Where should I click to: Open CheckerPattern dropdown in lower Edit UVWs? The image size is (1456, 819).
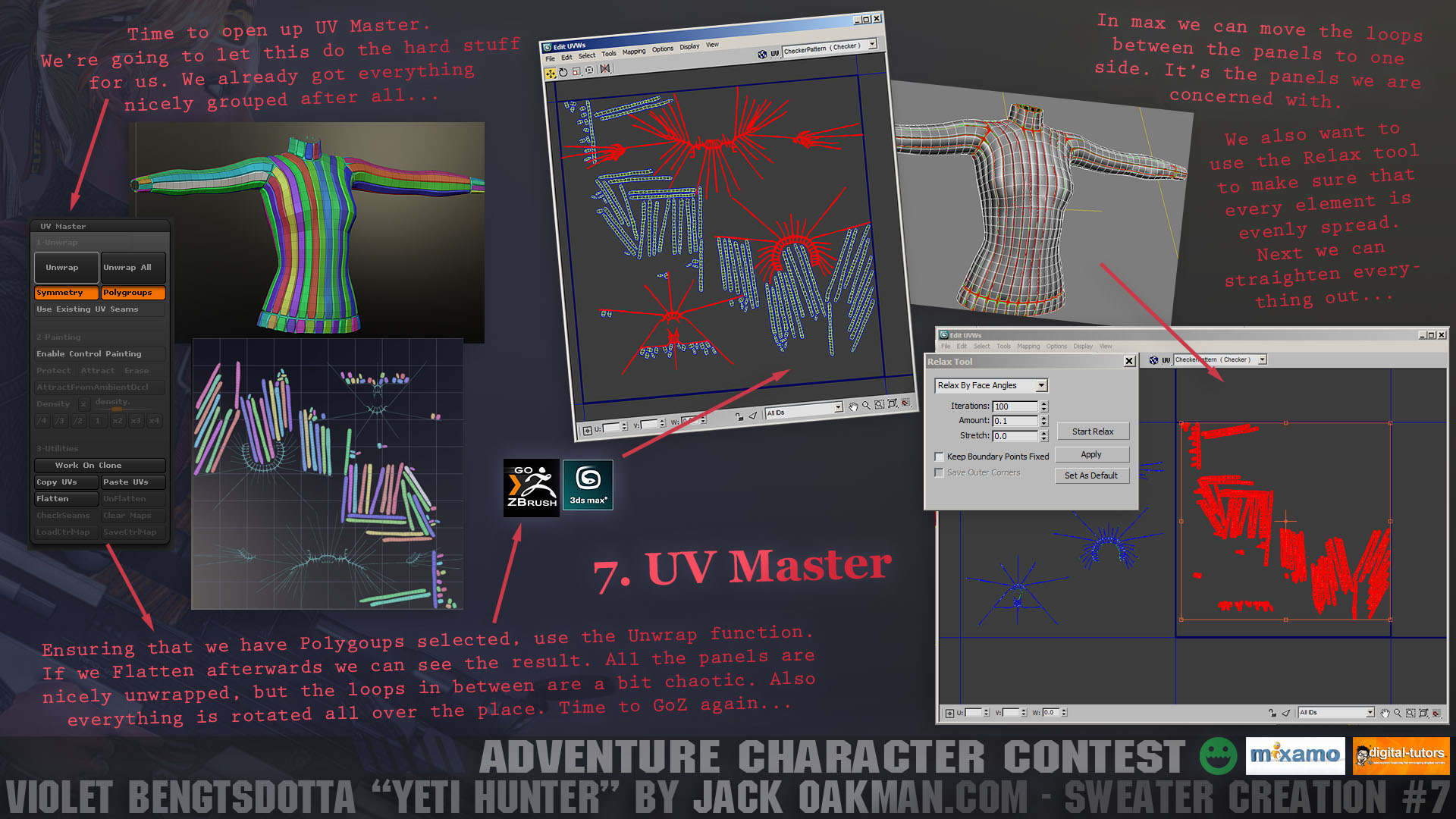pos(1263,359)
